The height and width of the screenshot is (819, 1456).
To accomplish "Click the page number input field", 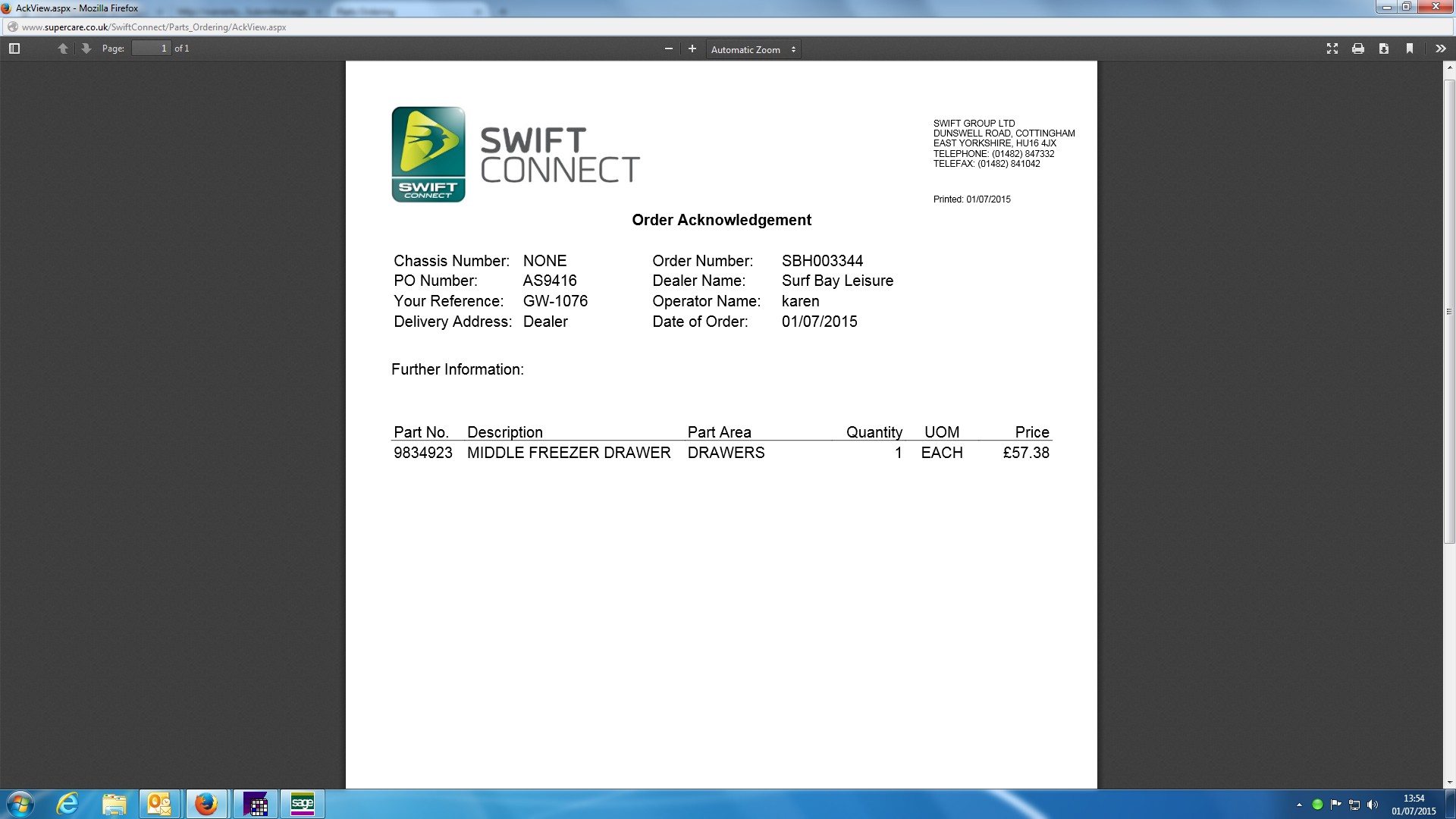I will coord(151,49).
